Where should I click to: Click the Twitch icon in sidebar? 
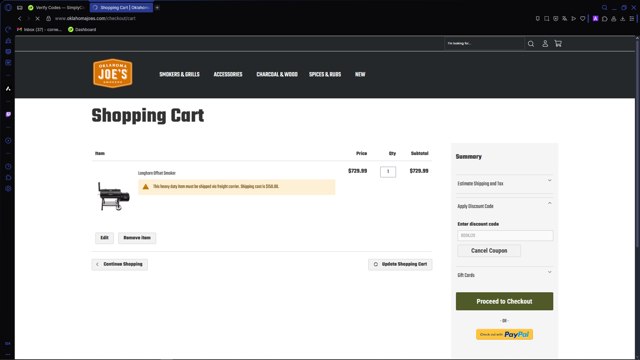point(8,115)
